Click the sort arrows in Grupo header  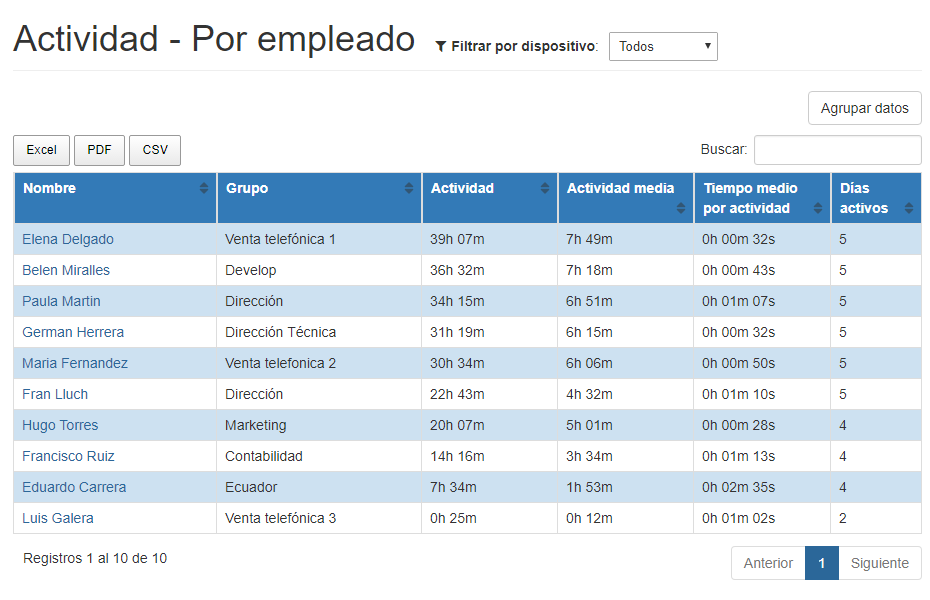tap(408, 188)
